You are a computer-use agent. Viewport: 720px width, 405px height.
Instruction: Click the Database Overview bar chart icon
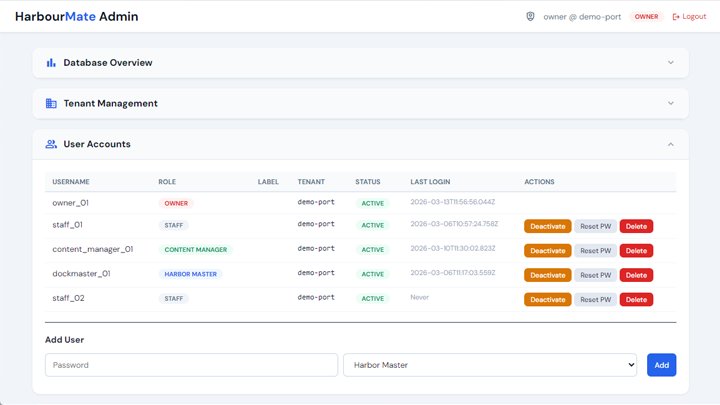click(51, 62)
